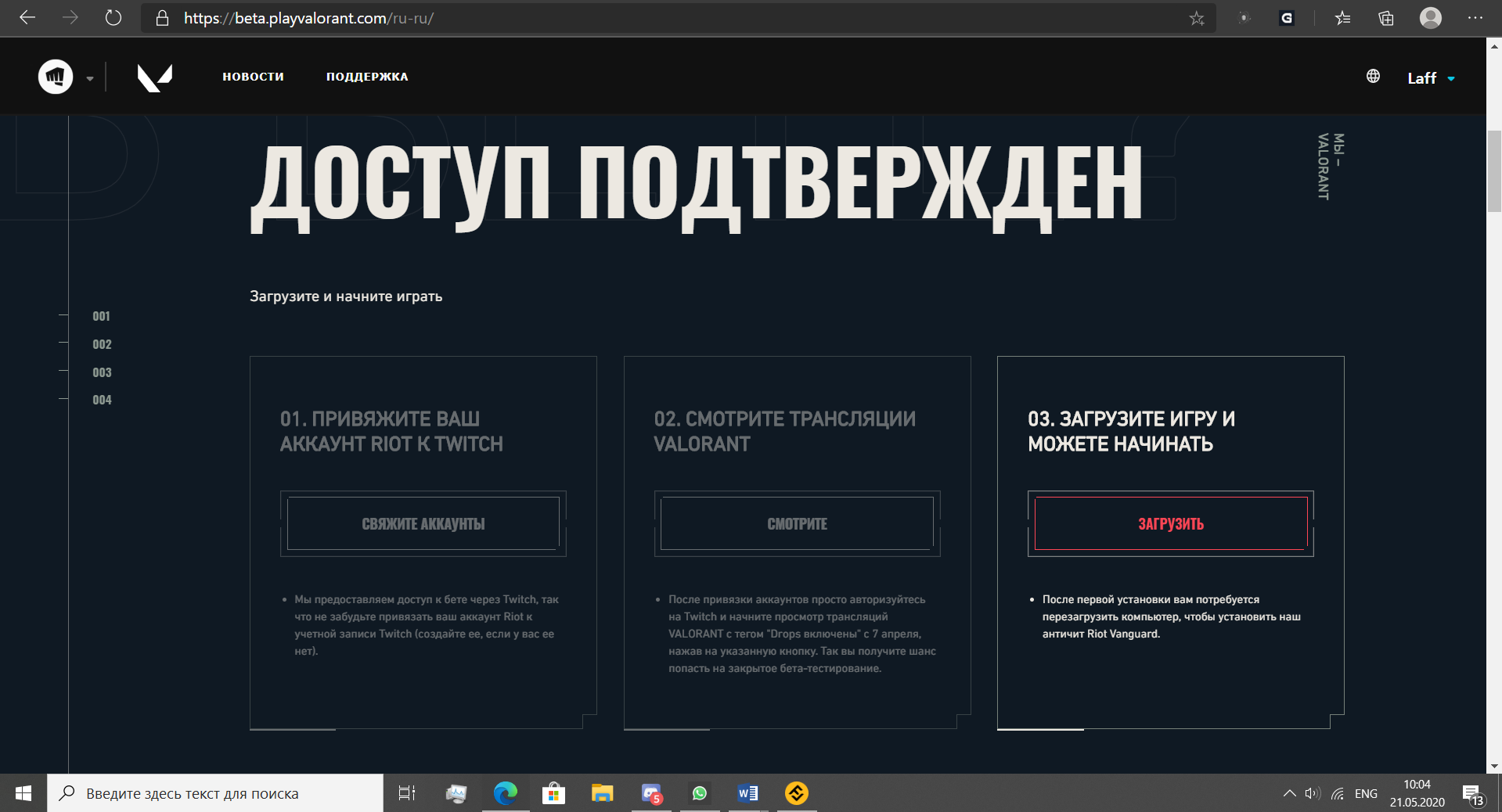Viewport: 1502px width, 812px height.
Task: Click the Загрузите и начните играть text
Action: pos(346,296)
